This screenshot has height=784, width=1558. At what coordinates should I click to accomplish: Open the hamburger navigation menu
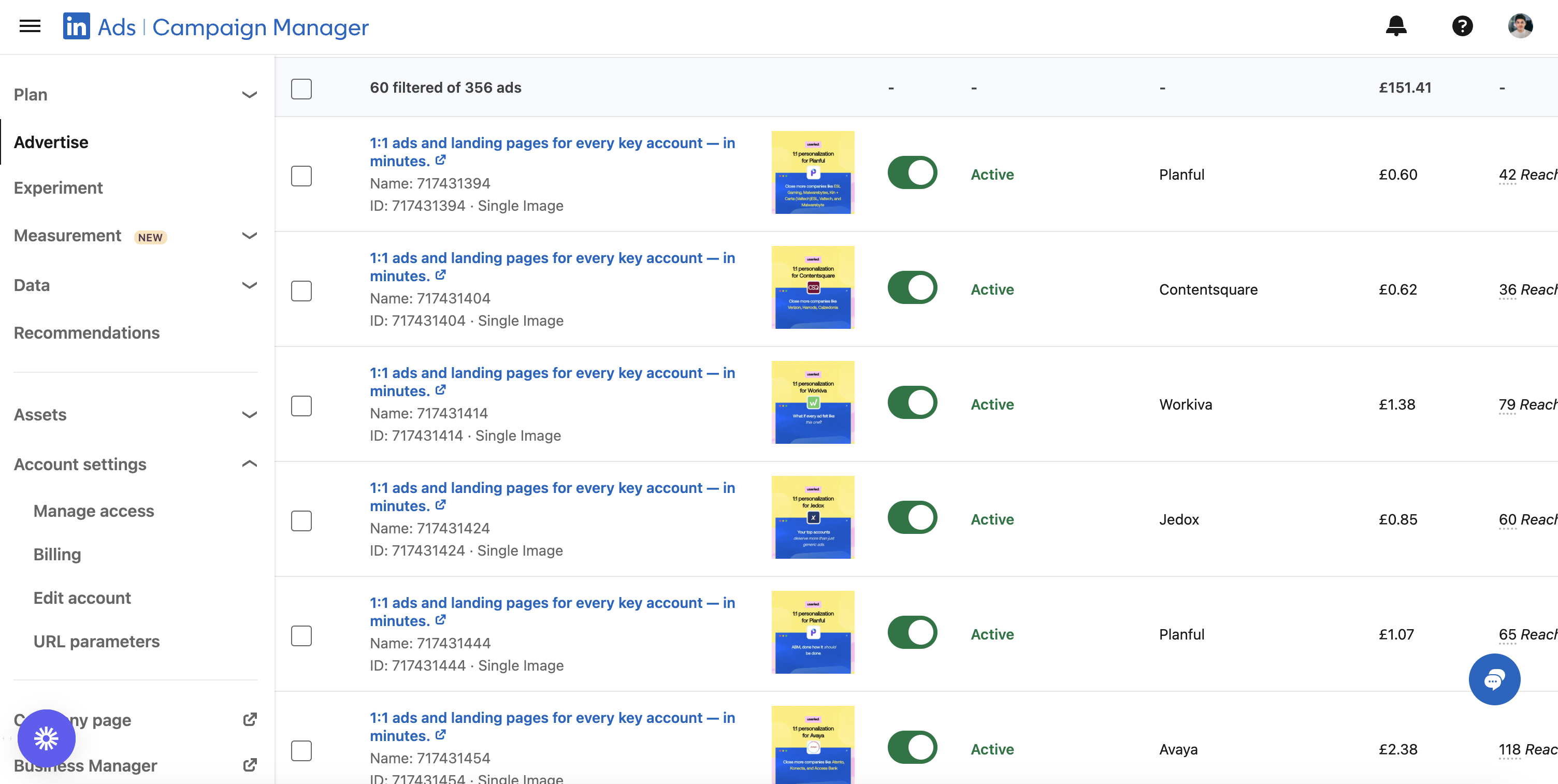tap(30, 26)
